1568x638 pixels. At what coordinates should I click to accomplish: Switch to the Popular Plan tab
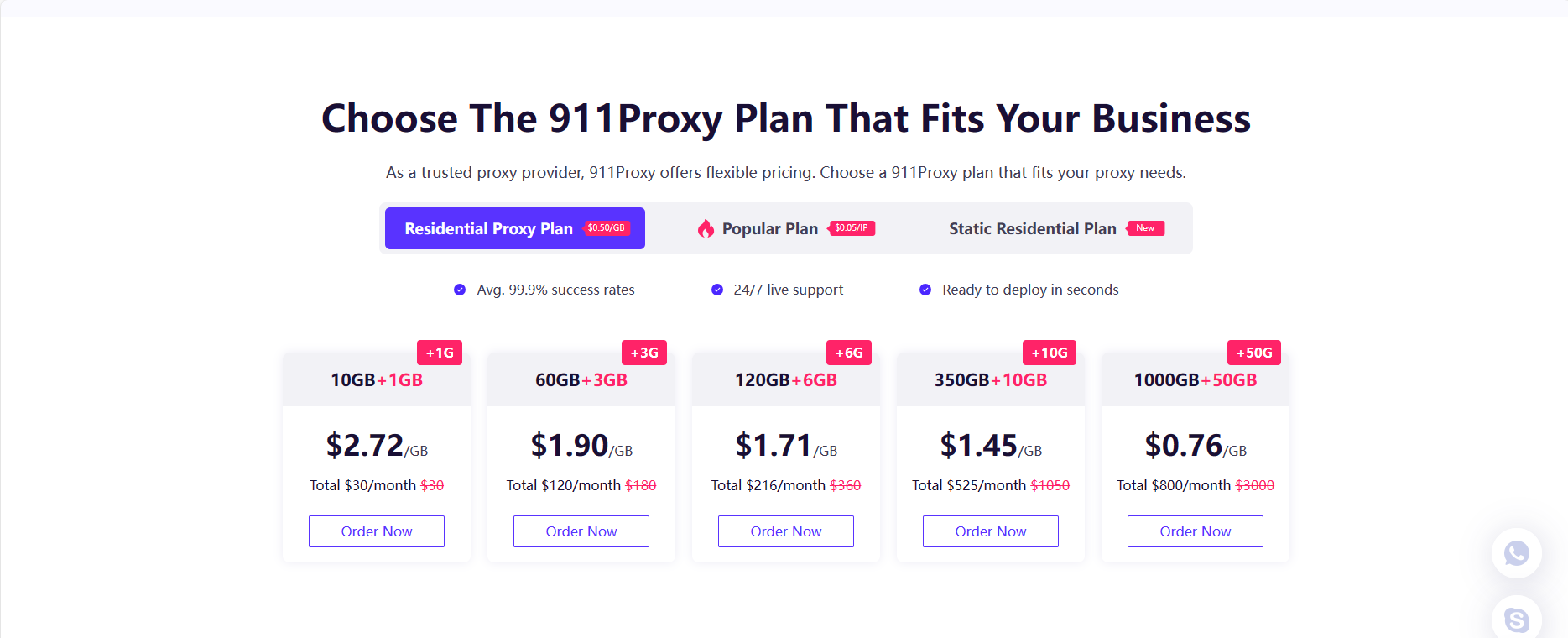(769, 228)
